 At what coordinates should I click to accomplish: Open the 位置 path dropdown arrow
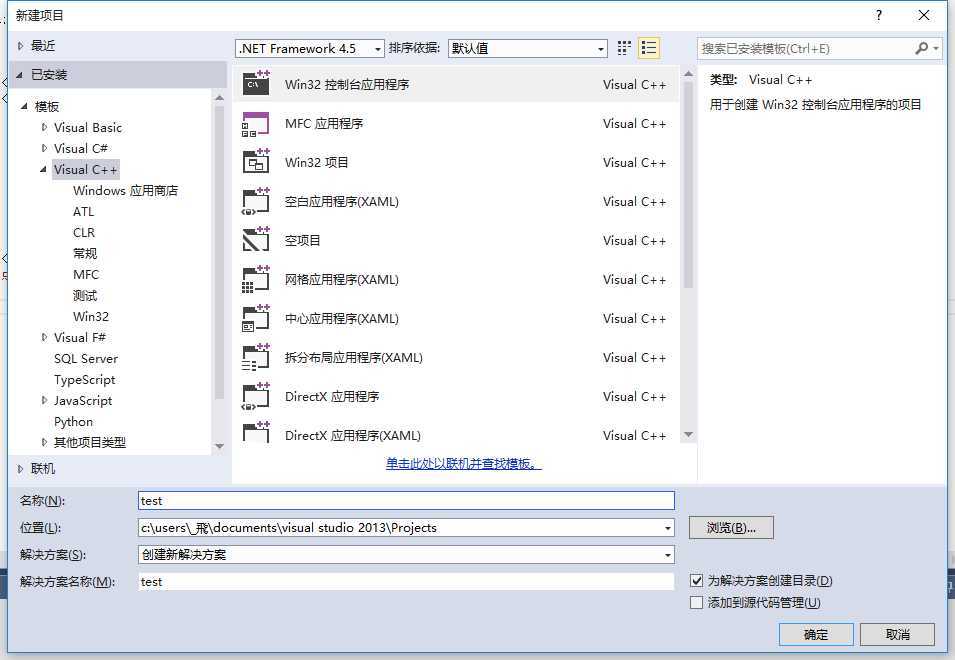coord(668,528)
